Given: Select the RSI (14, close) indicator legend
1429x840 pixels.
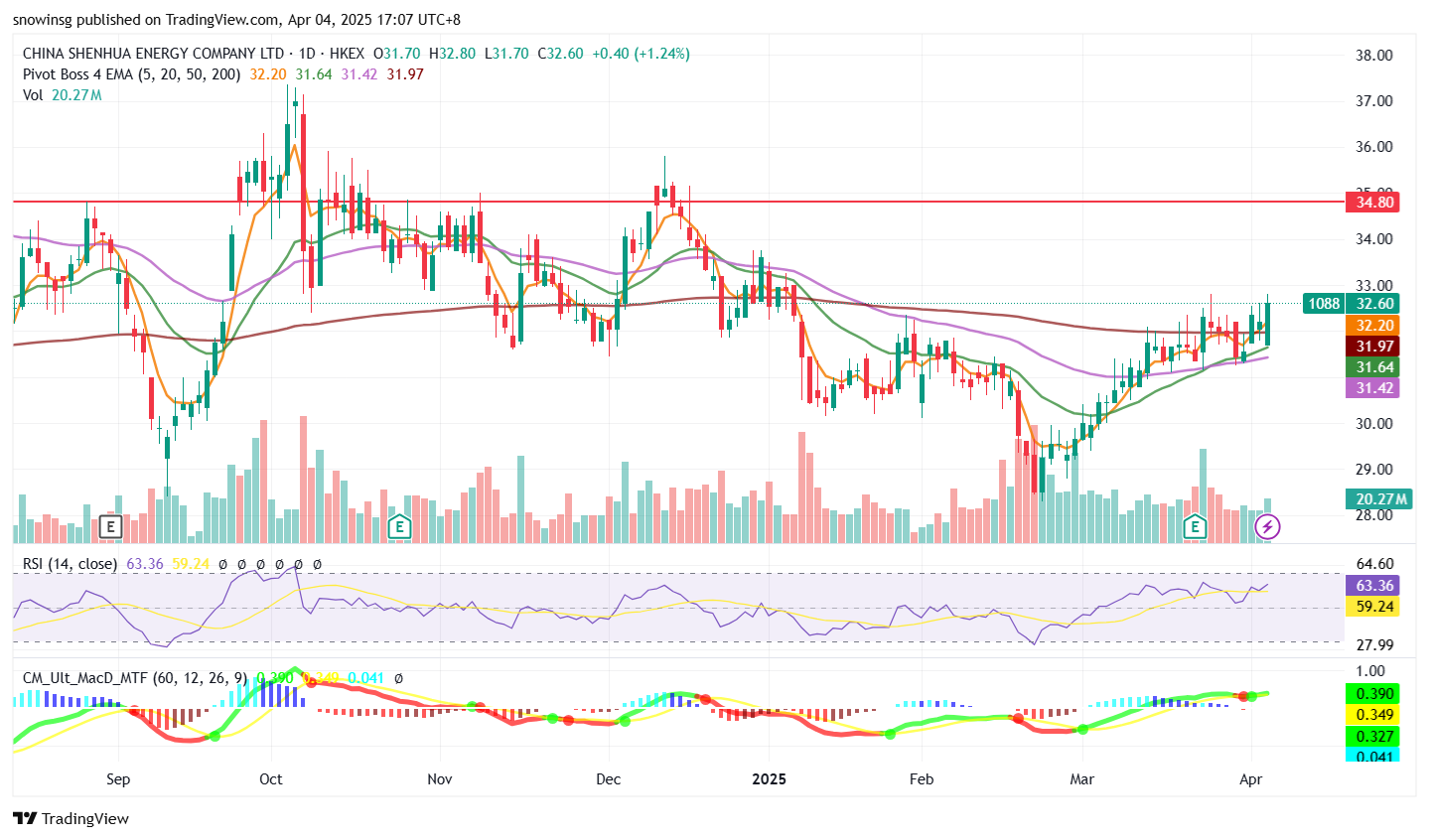Looking at the screenshot, I should (x=71, y=564).
